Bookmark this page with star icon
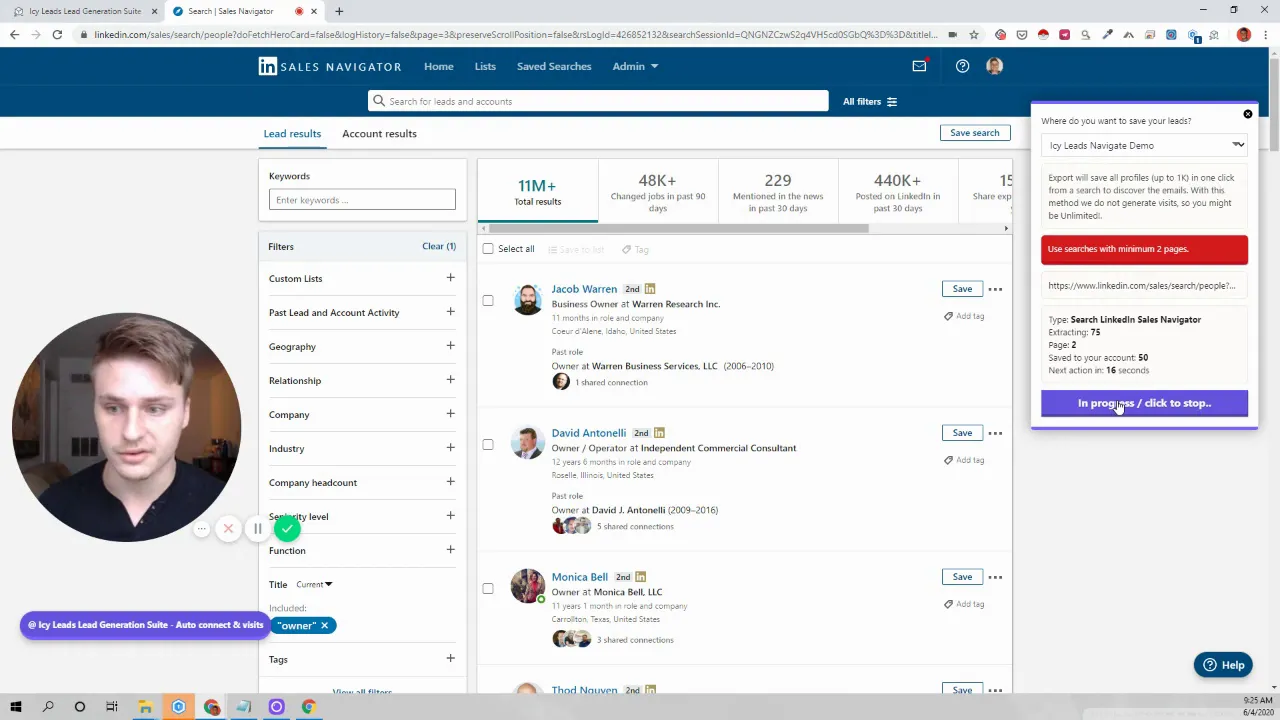Screen dimensions: 1280x720 973,34
